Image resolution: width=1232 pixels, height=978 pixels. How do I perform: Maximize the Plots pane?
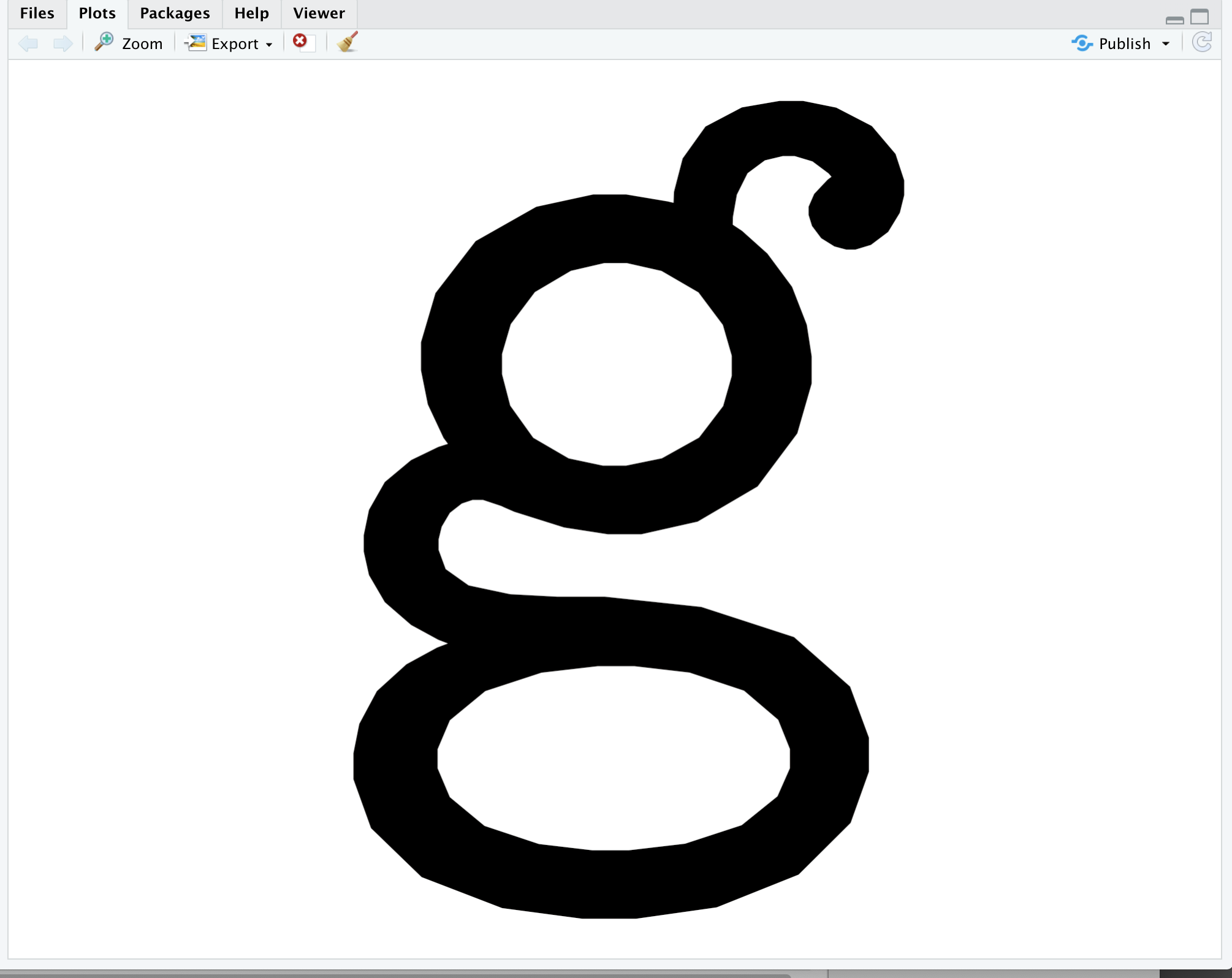[1200, 17]
